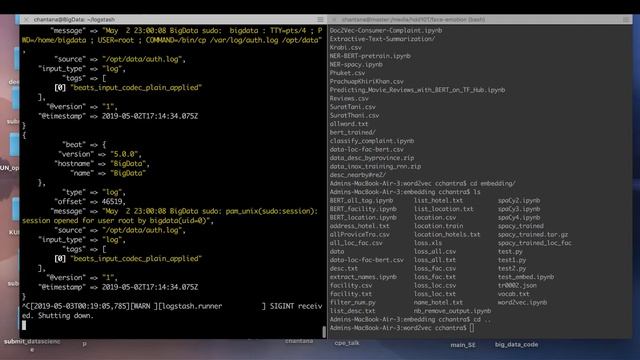The width and height of the screenshot is (640, 360).
Task: Click the SIGINT received warning log line
Action: pyautogui.click(x=172, y=311)
